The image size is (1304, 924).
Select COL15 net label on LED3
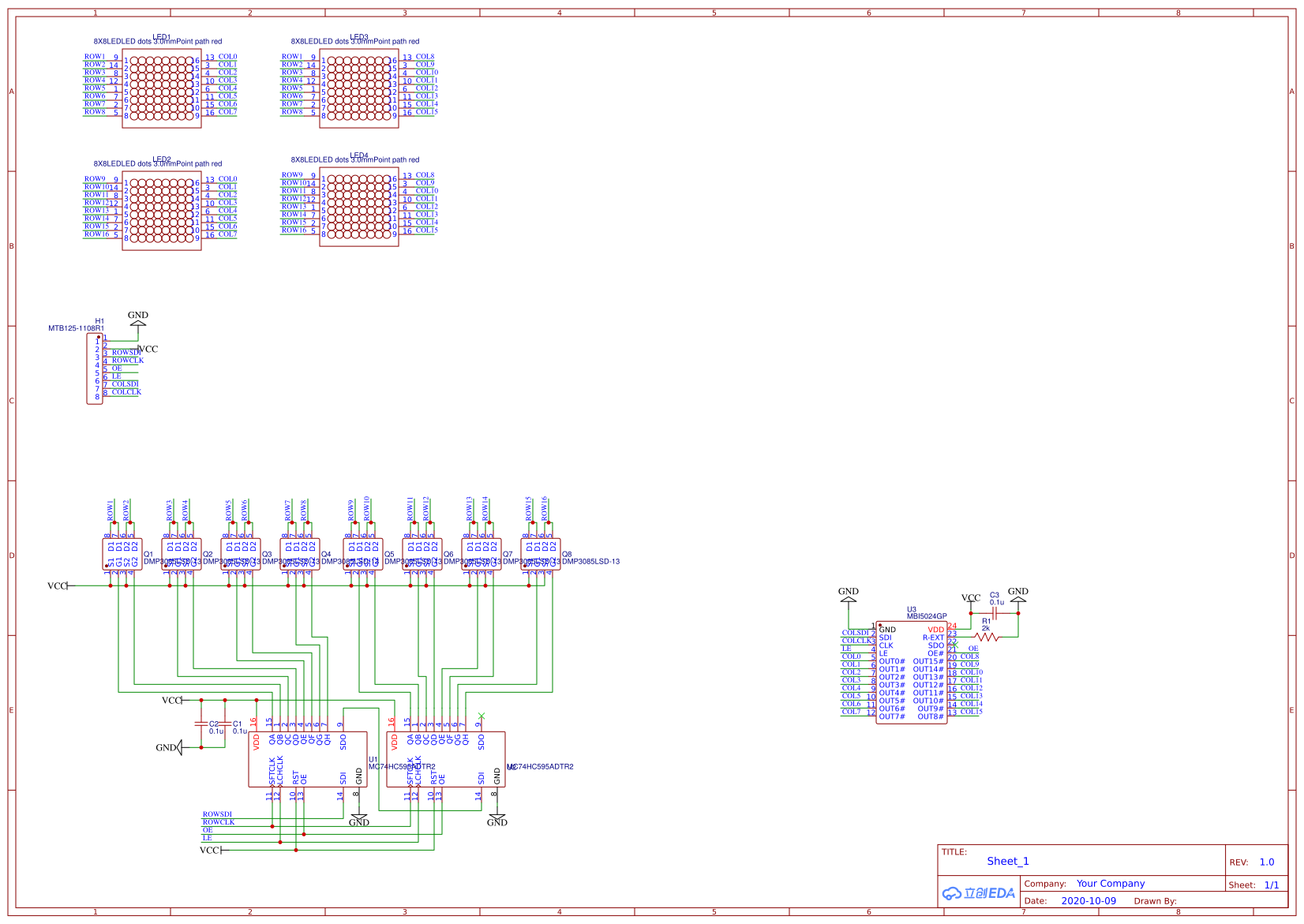point(427,112)
